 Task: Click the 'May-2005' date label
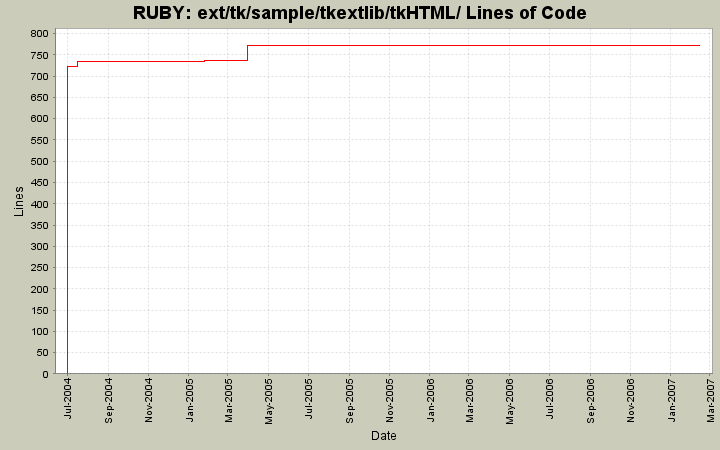(x=269, y=401)
